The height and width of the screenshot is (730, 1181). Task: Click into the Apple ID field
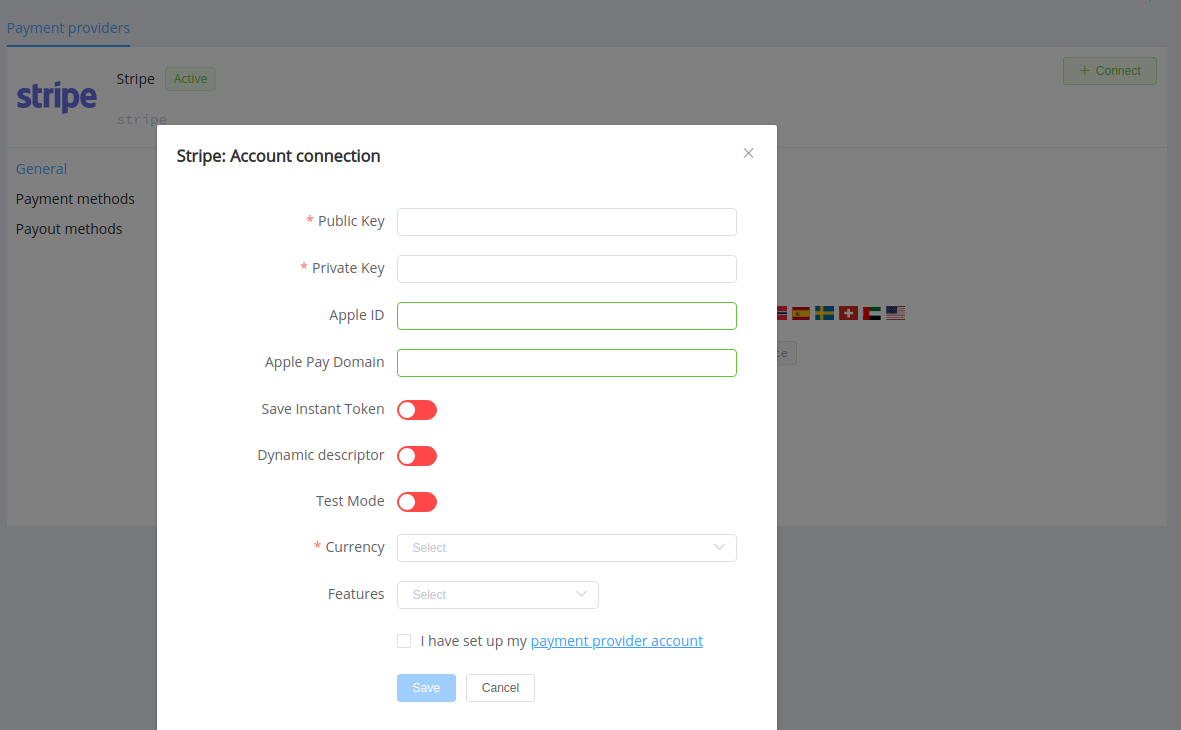[x=566, y=316]
